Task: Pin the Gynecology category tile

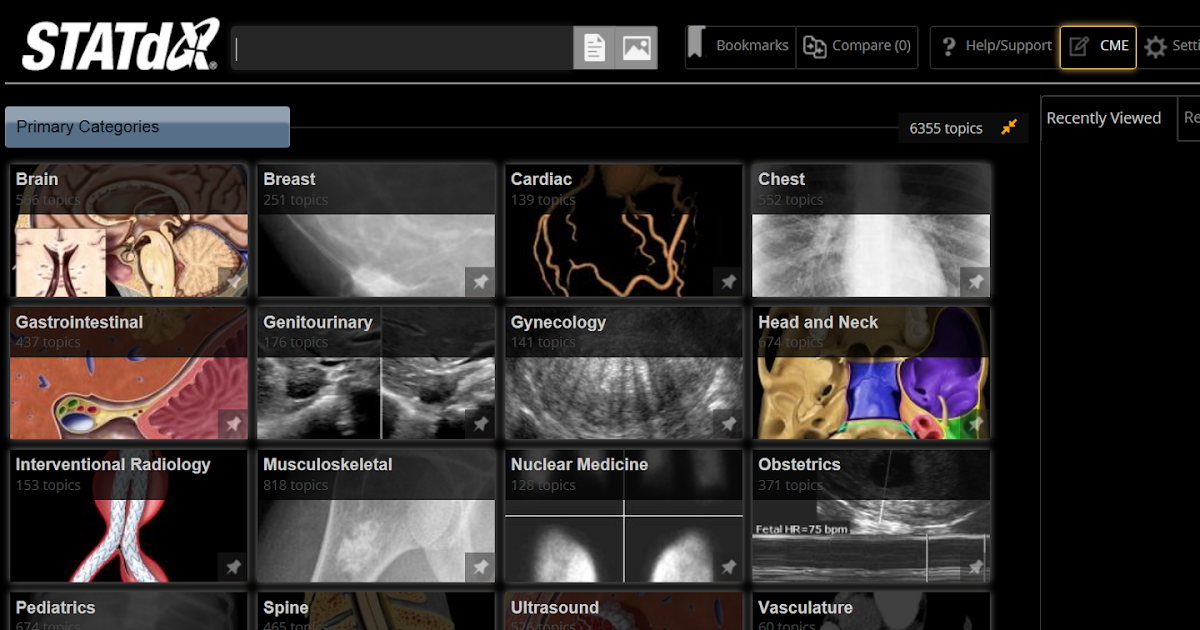Action: coord(727,424)
